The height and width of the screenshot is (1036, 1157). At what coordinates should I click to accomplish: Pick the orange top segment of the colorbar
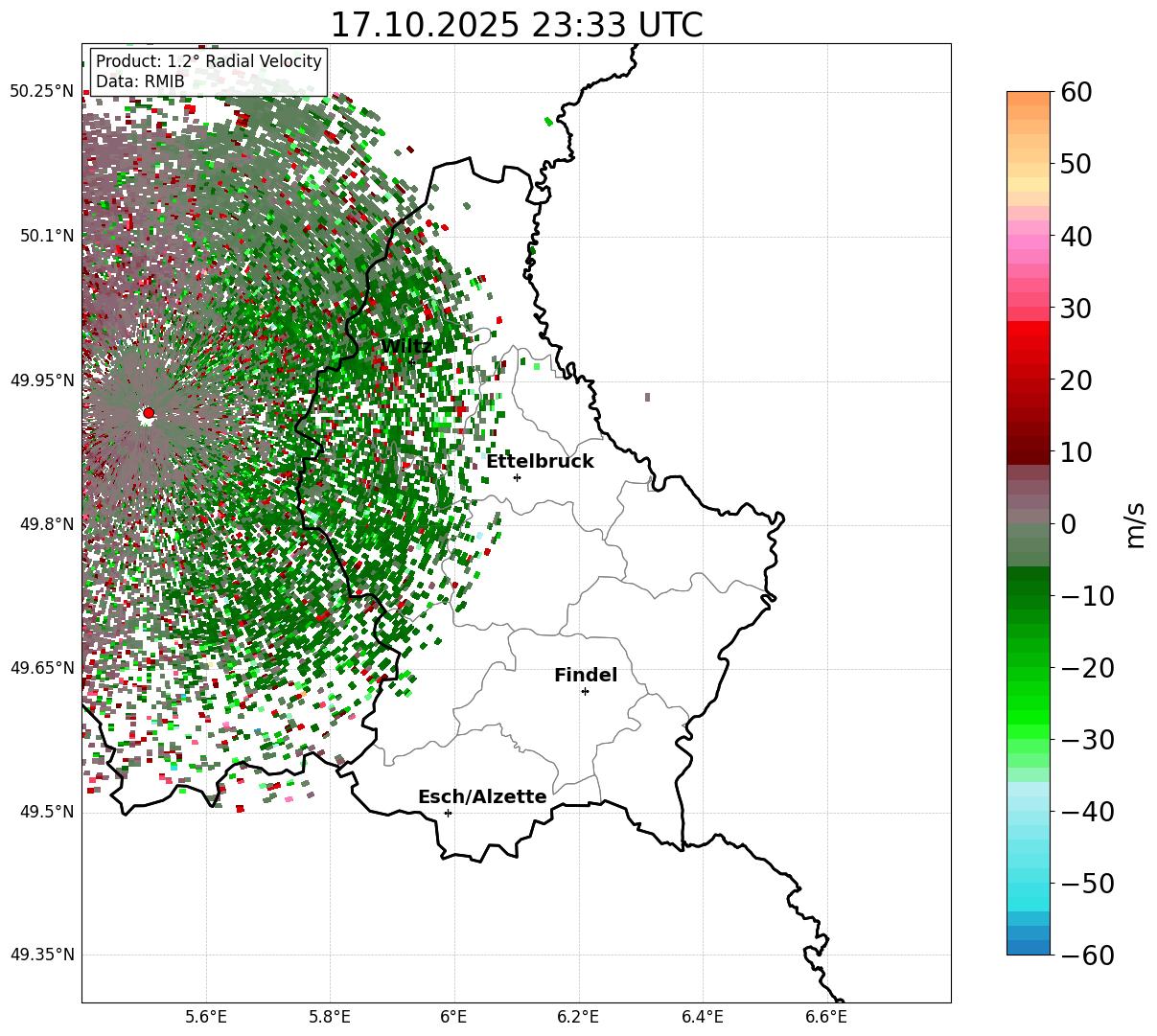(x=1029, y=99)
